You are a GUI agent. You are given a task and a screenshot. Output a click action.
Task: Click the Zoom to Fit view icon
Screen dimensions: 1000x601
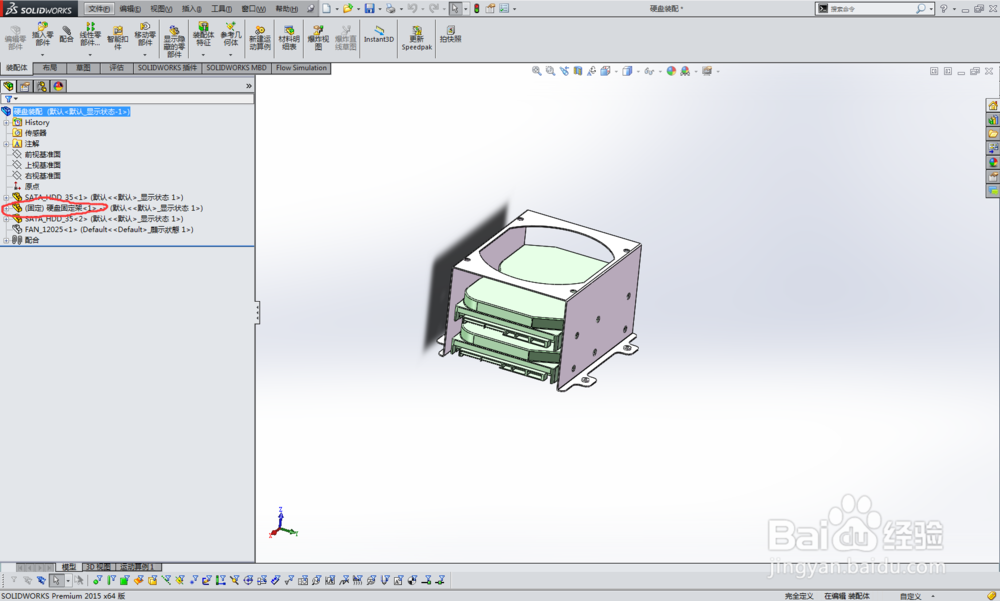[536, 71]
